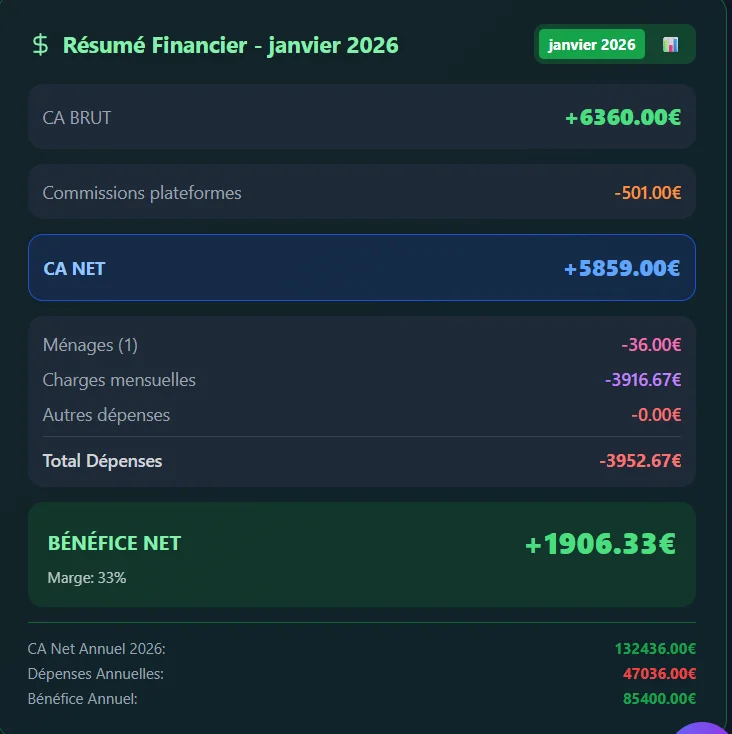Click the -36.00€ cleaning cost value

click(651, 345)
